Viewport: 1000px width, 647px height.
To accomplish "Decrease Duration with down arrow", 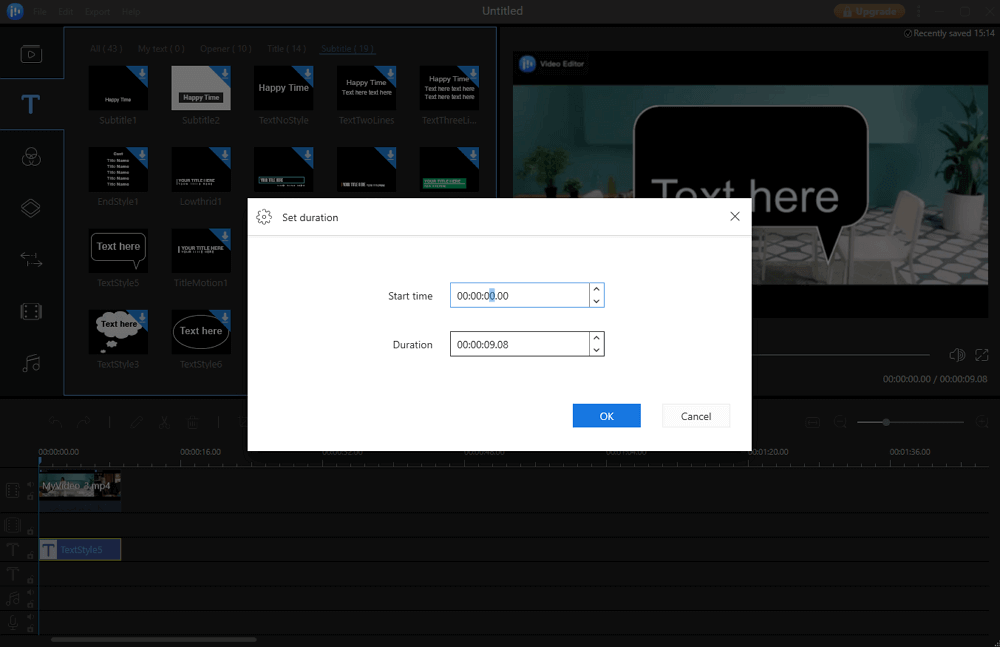I will (x=597, y=350).
